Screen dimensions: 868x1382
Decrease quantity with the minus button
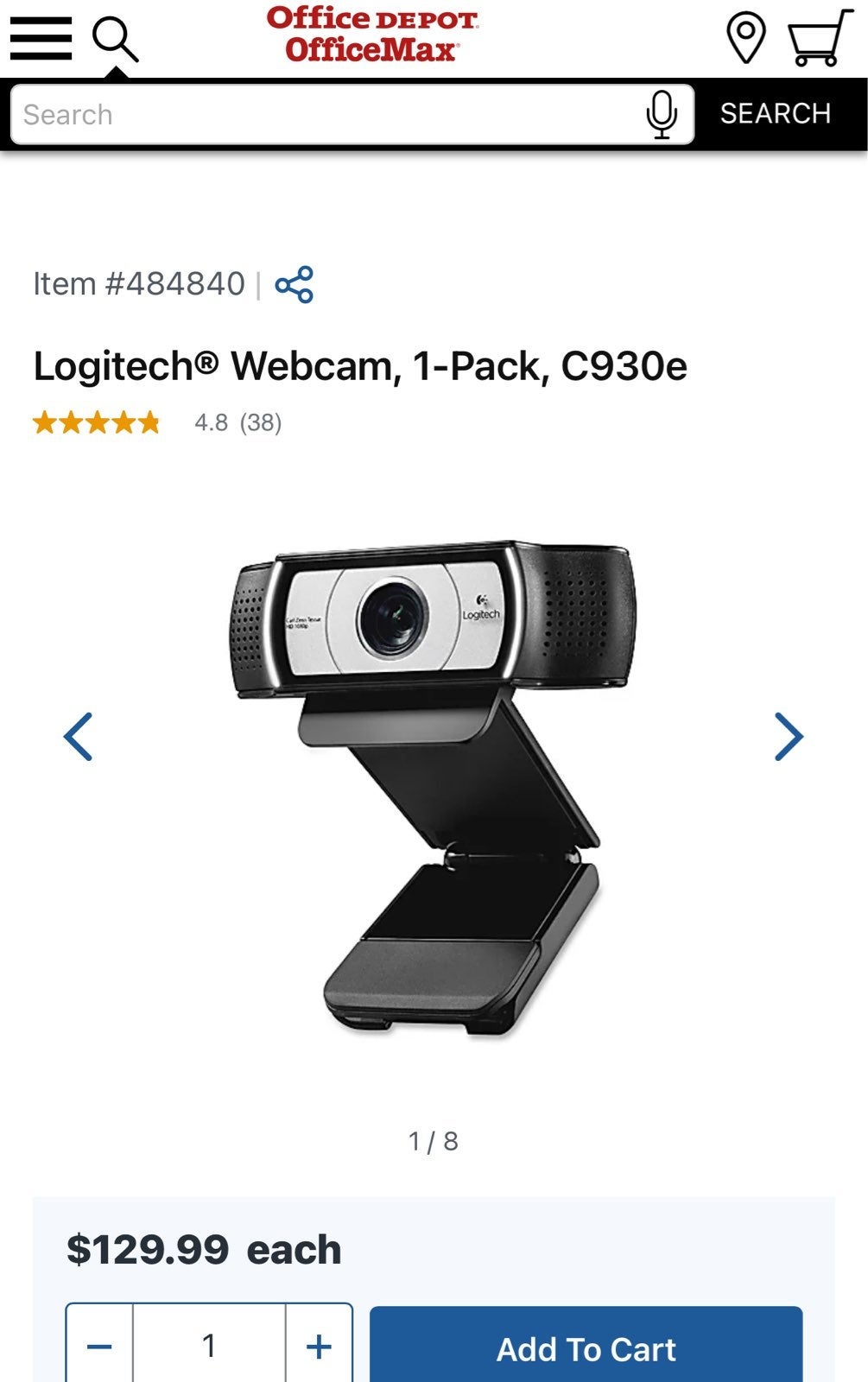(99, 1345)
